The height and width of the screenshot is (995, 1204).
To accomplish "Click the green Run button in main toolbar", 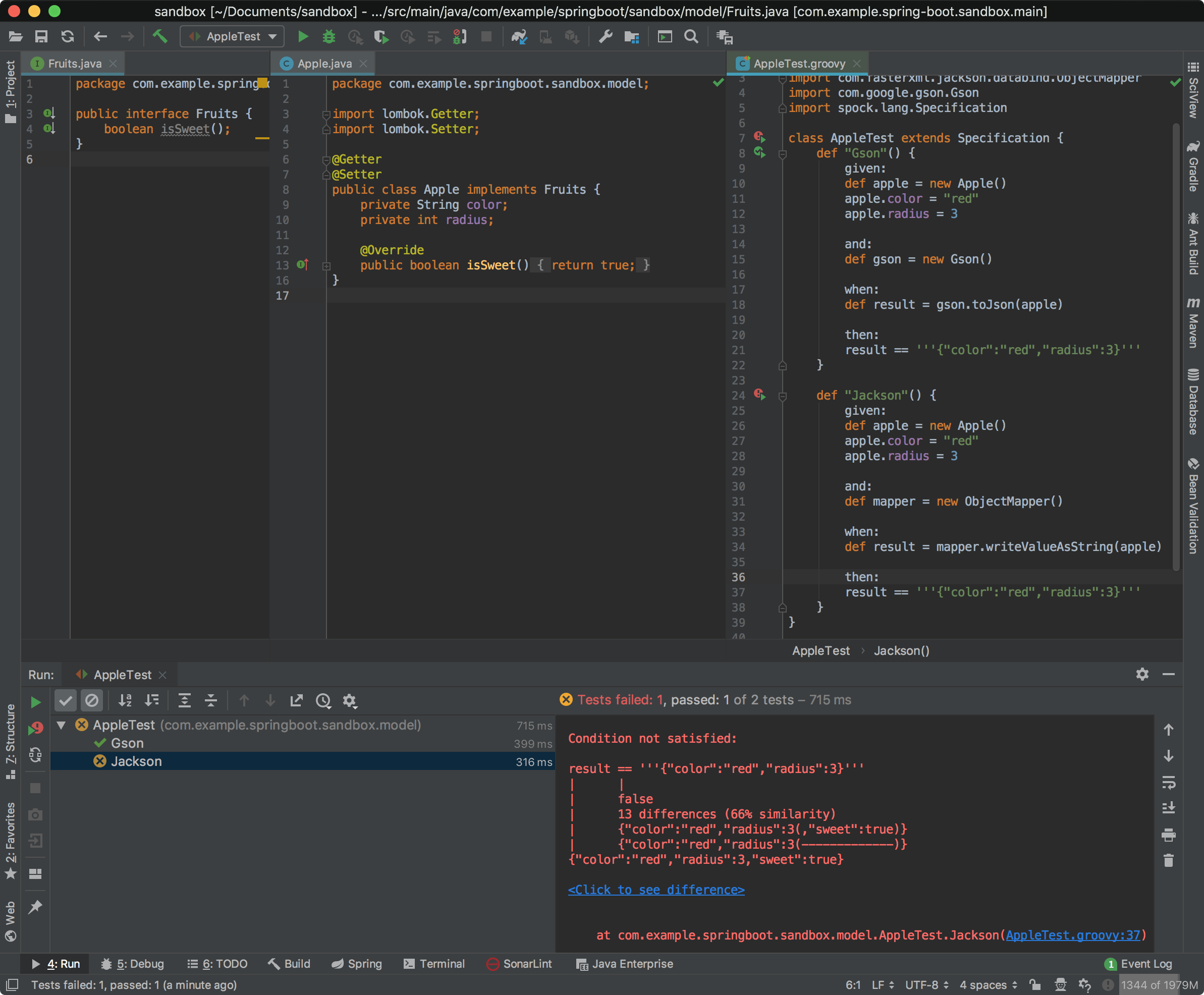I will pos(303,37).
